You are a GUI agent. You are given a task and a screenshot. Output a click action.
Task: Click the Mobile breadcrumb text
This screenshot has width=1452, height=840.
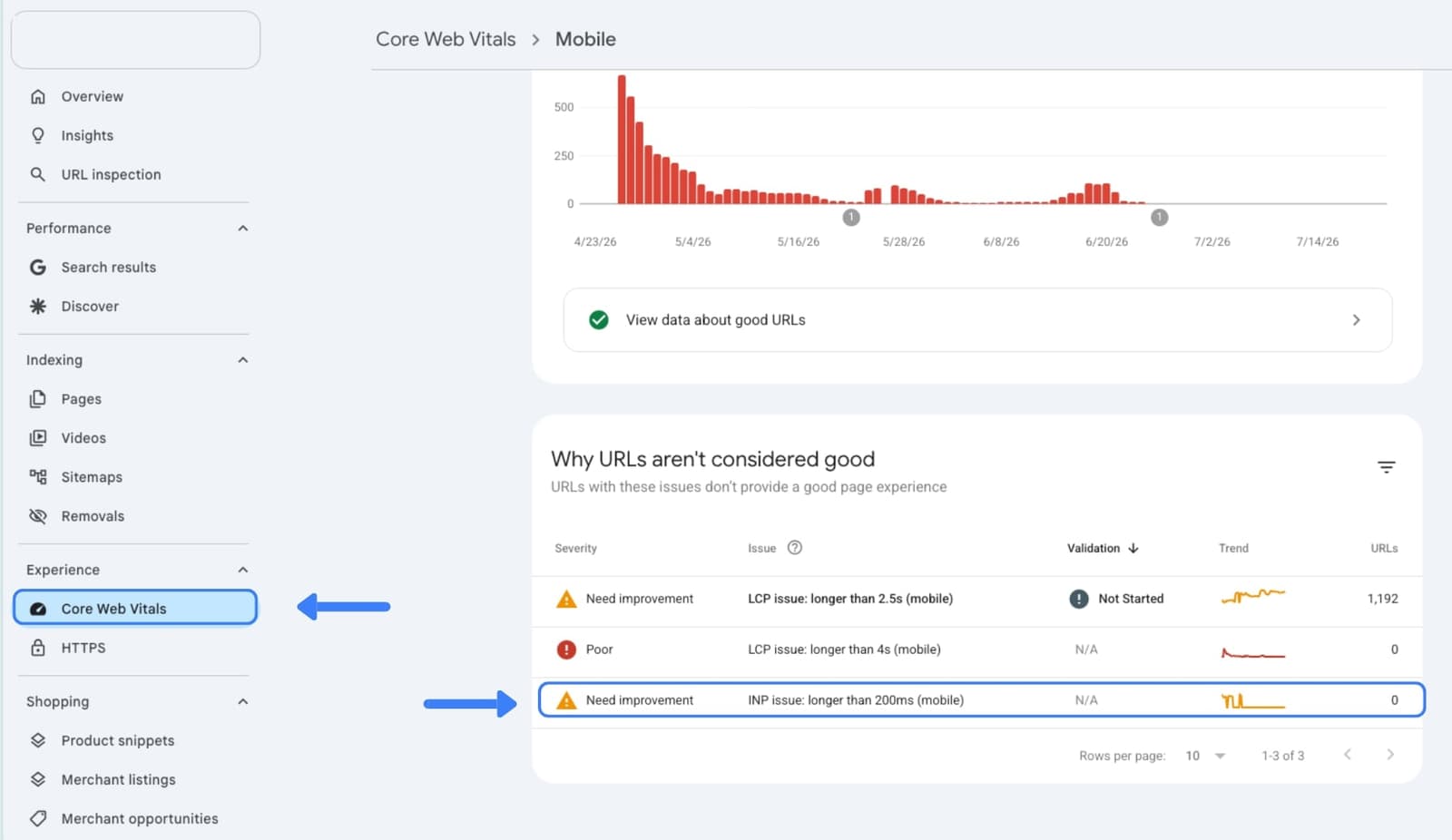coord(585,39)
